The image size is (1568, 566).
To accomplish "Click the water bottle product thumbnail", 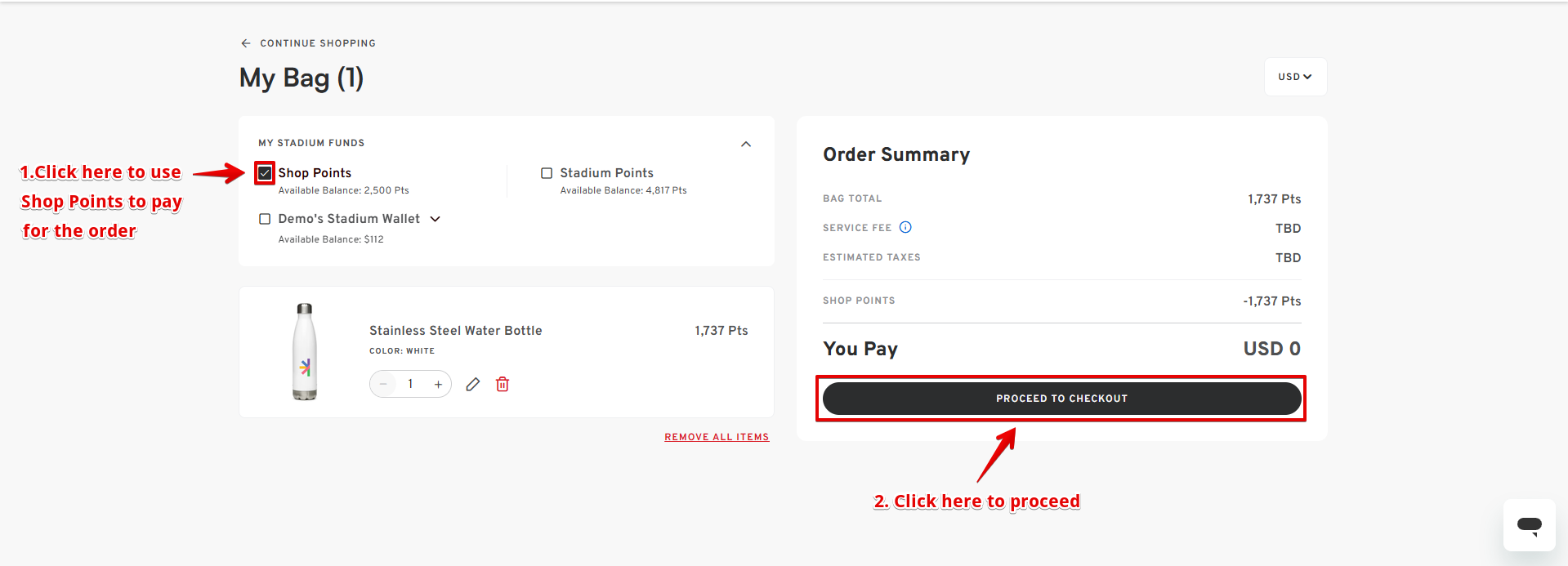I will point(305,352).
